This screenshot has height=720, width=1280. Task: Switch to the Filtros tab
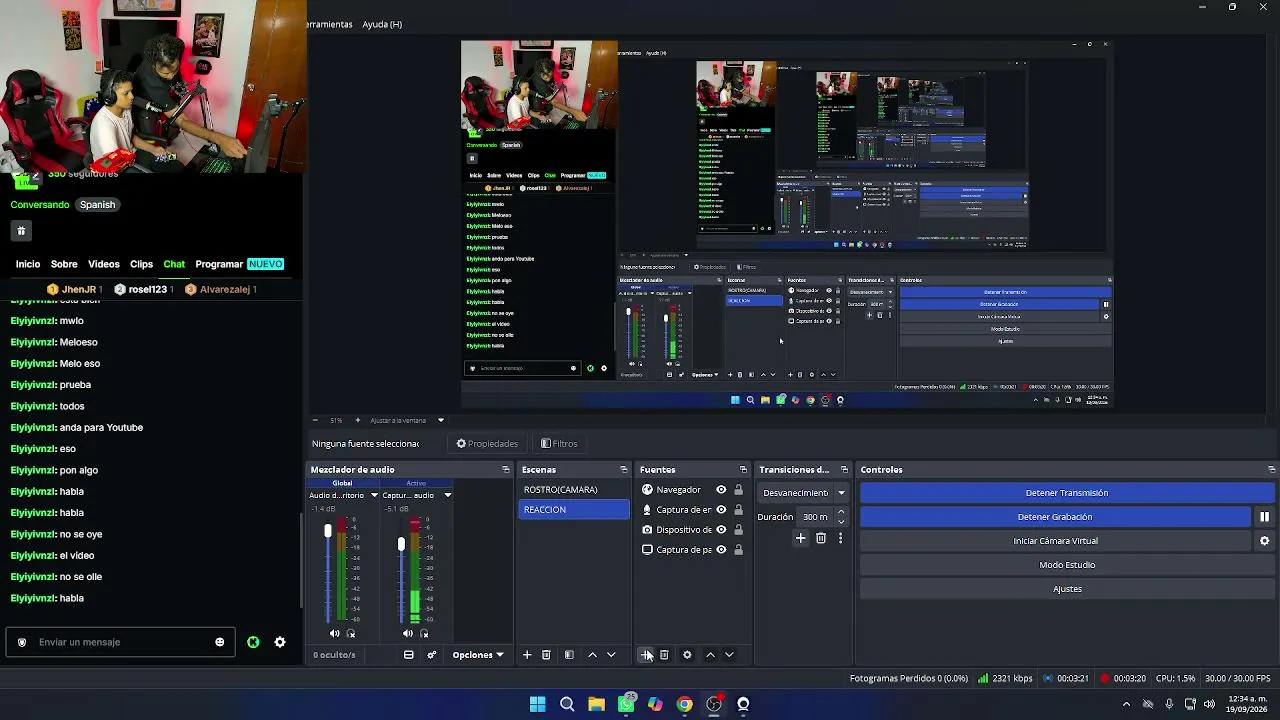tap(559, 444)
